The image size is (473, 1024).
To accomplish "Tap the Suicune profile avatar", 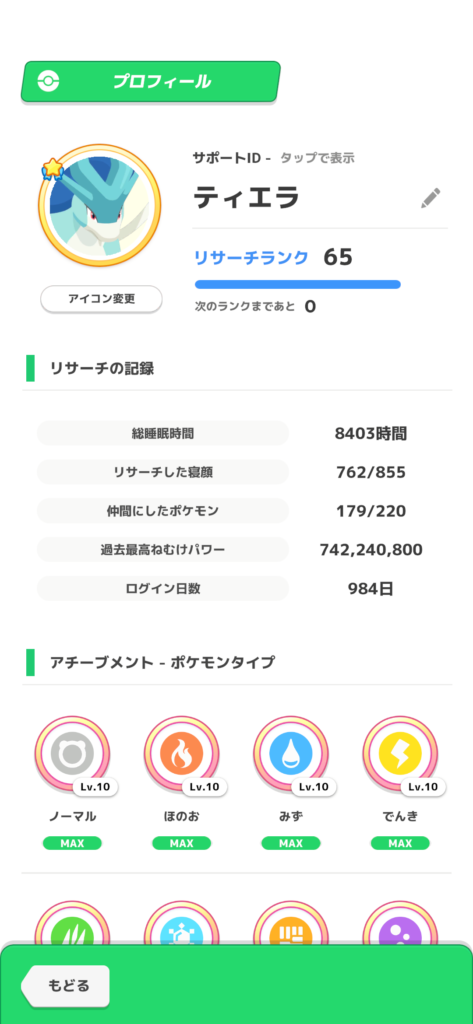I will pos(99,206).
